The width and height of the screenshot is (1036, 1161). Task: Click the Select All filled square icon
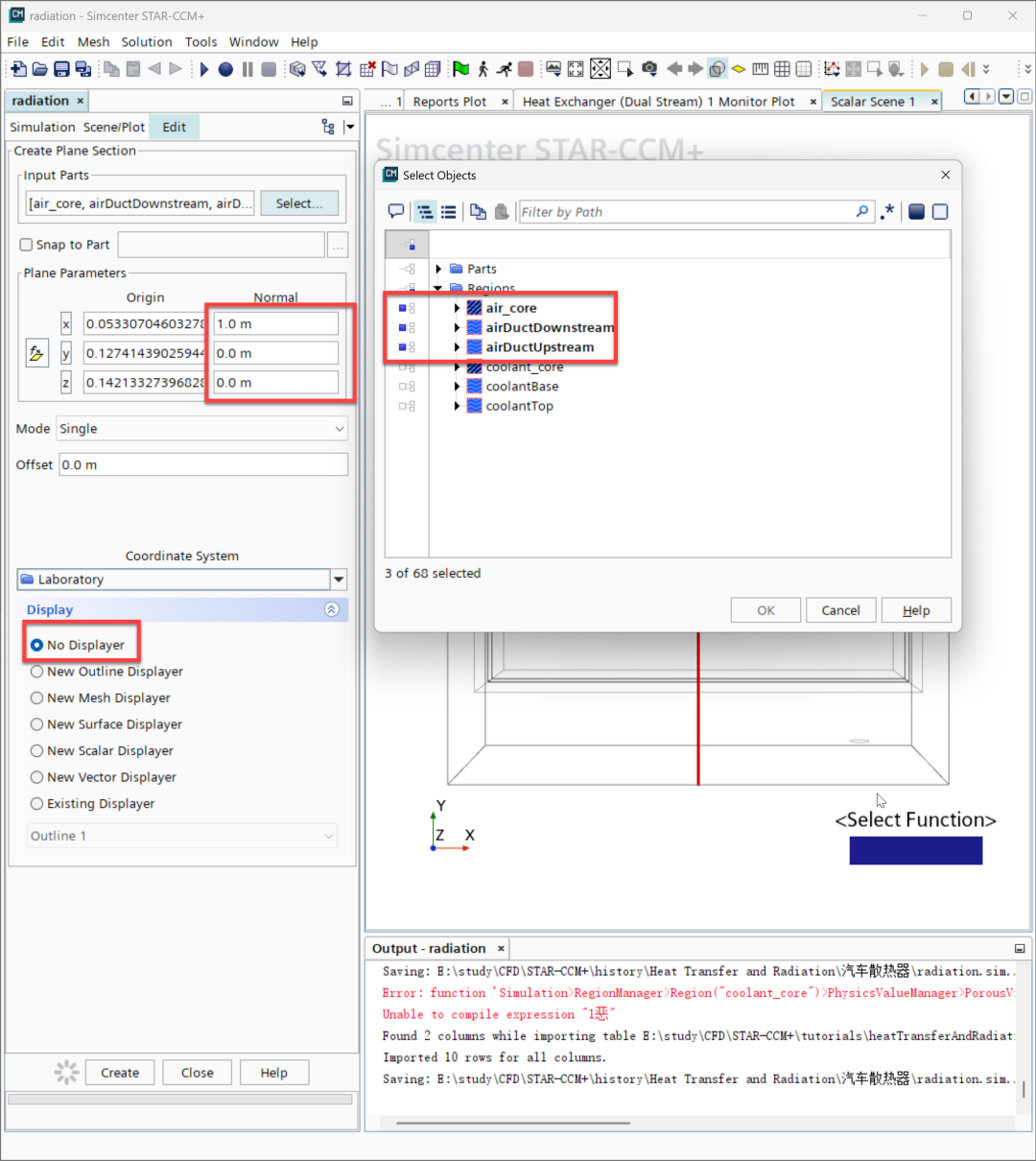pos(916,212)
